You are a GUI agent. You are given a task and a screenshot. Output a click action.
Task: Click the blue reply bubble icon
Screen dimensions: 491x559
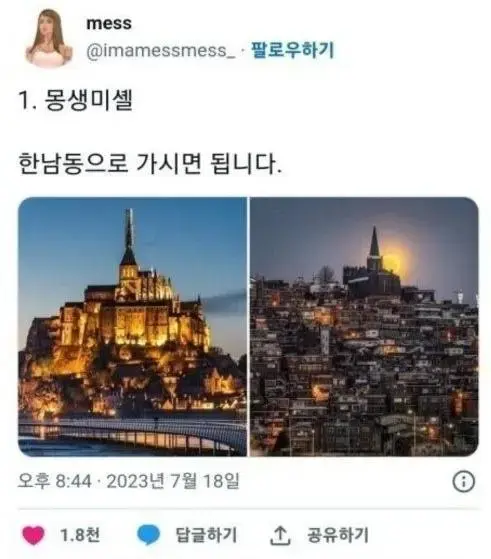[x=148, y=535]
